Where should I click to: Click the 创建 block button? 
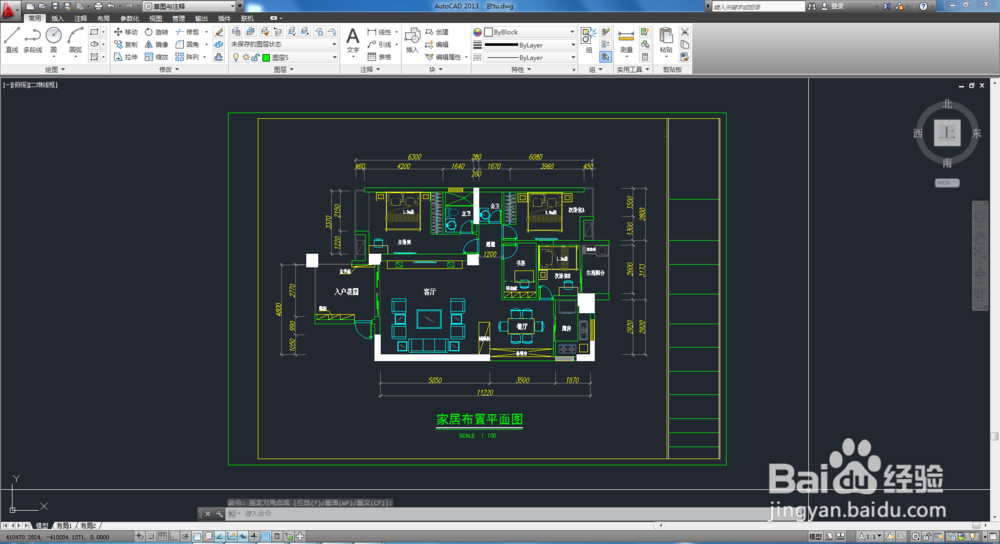[438, 32]
